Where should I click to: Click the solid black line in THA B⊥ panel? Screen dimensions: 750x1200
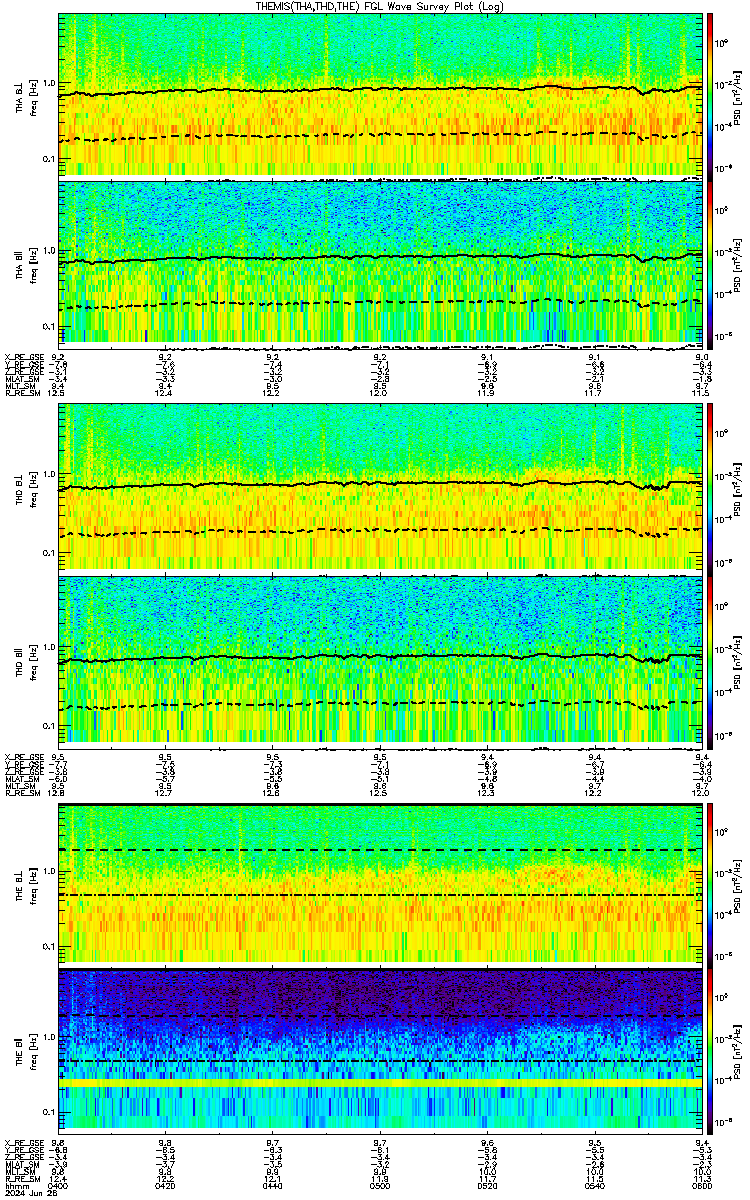click(380, 89)
